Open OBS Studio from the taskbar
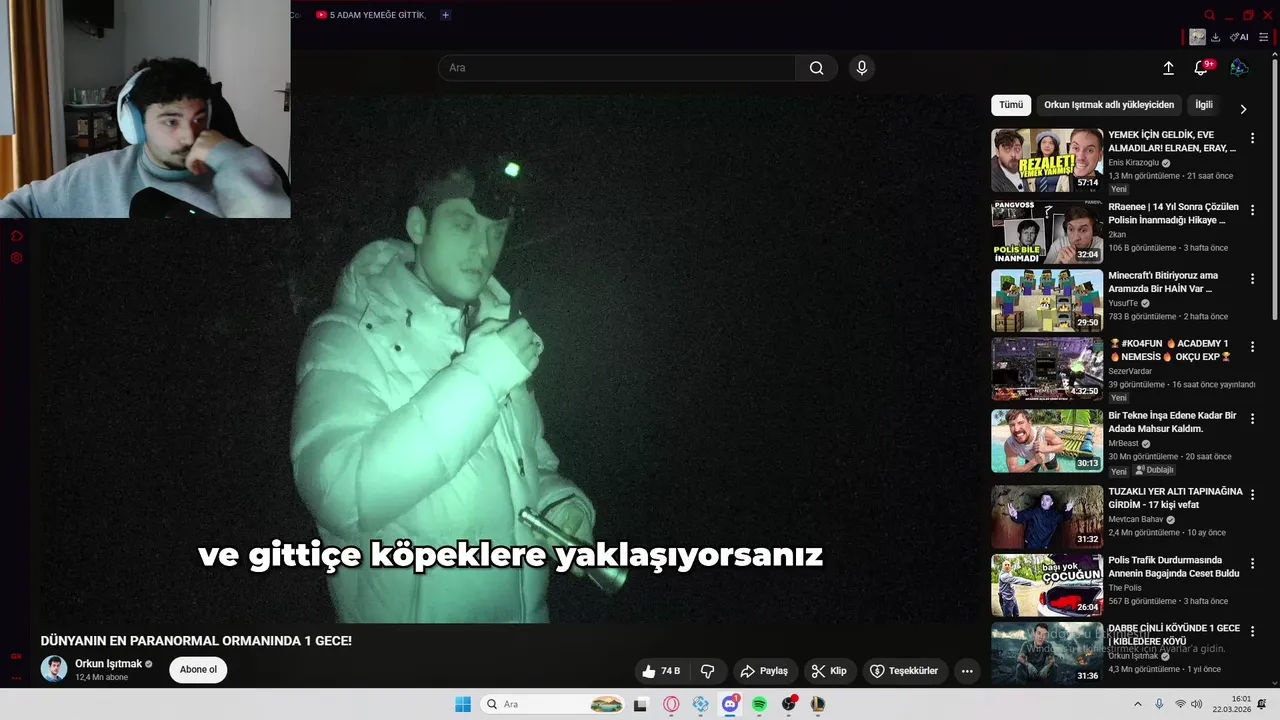This screenshot has width=1280, height=720. pos(789,704)
